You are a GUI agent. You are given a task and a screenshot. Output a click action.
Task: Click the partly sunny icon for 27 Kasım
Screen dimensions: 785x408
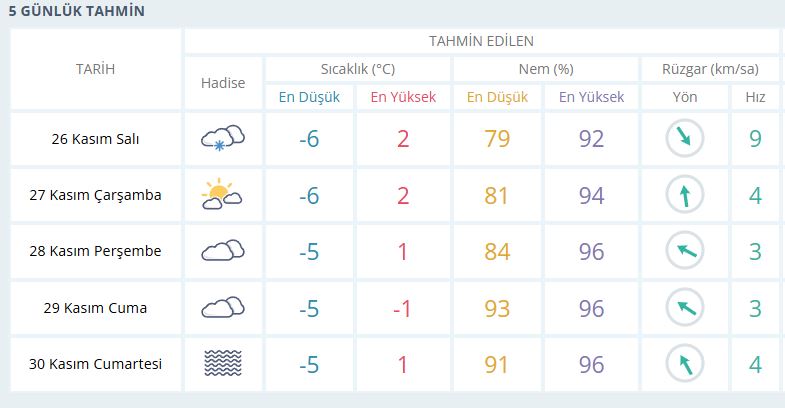coord(222,194)
